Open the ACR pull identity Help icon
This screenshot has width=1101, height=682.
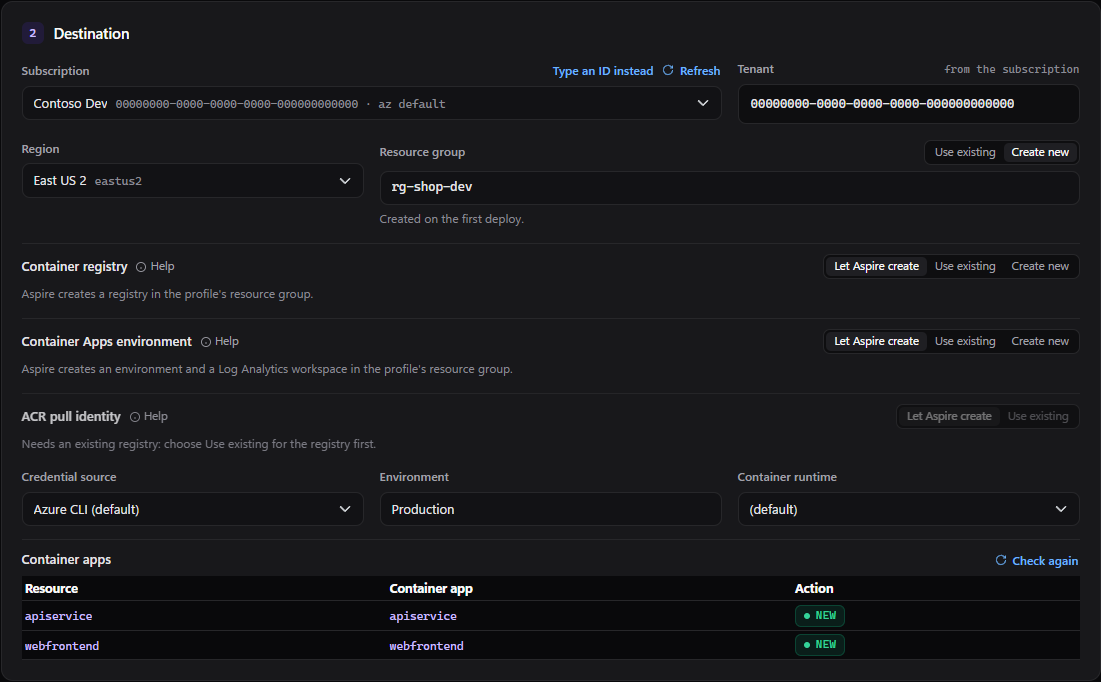pyautogui.click(x=135, y=417)
